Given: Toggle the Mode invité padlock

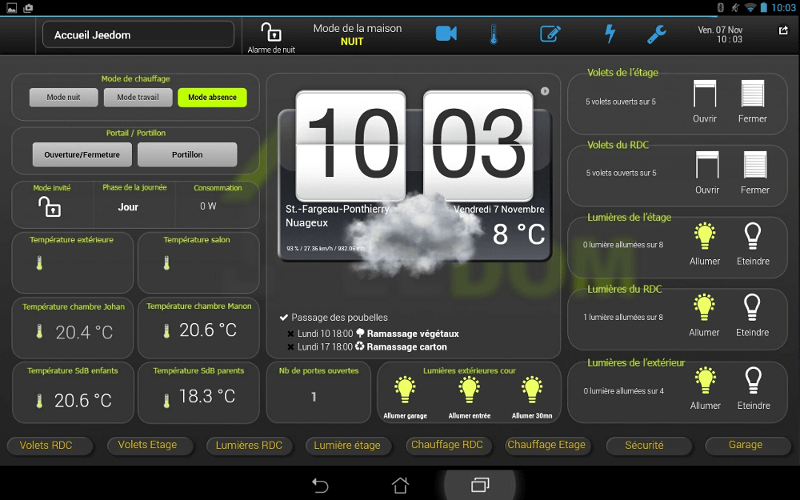Looking at the screenshot, I should 49,207.
